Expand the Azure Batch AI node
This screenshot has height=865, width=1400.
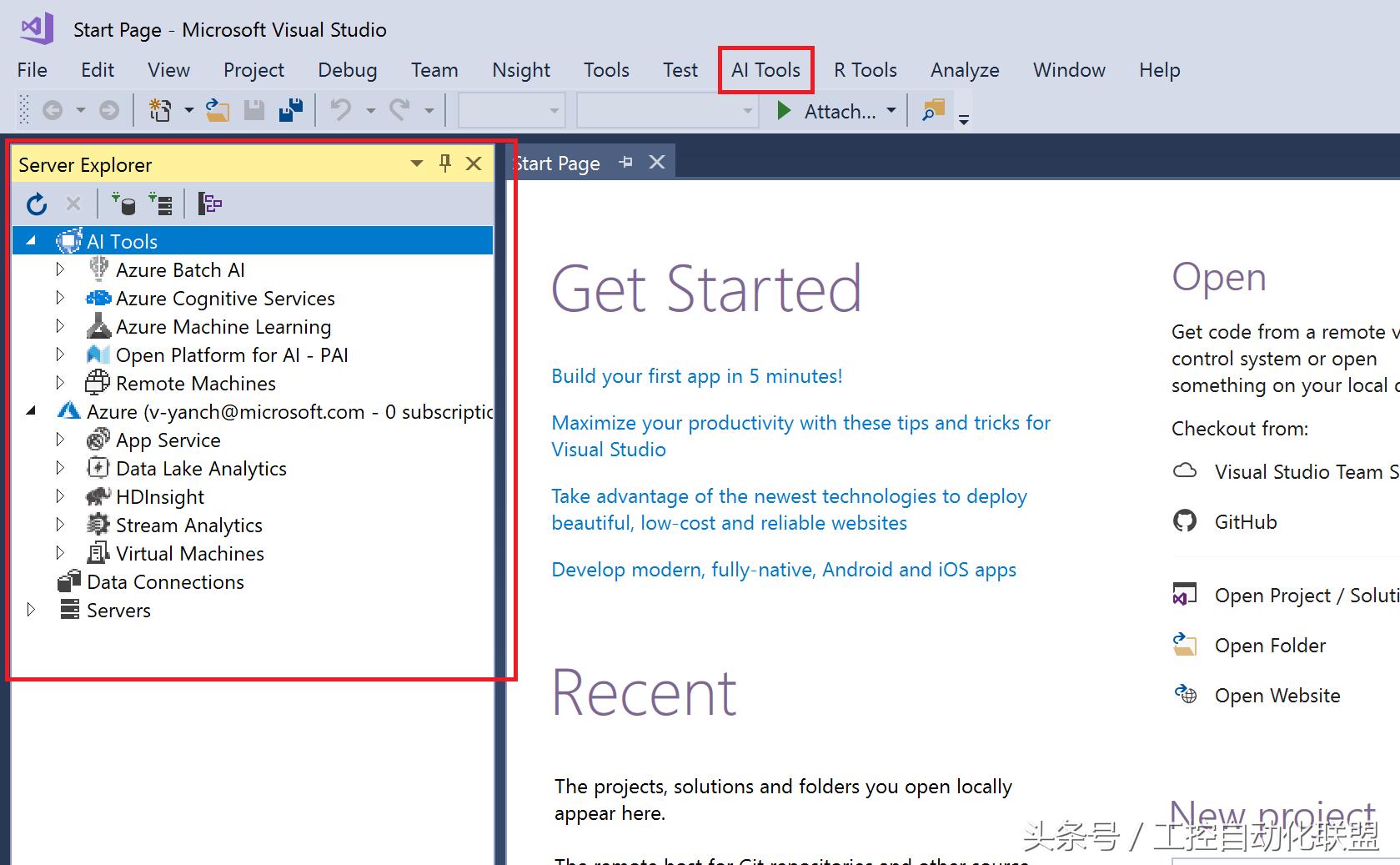click(60, 269)
